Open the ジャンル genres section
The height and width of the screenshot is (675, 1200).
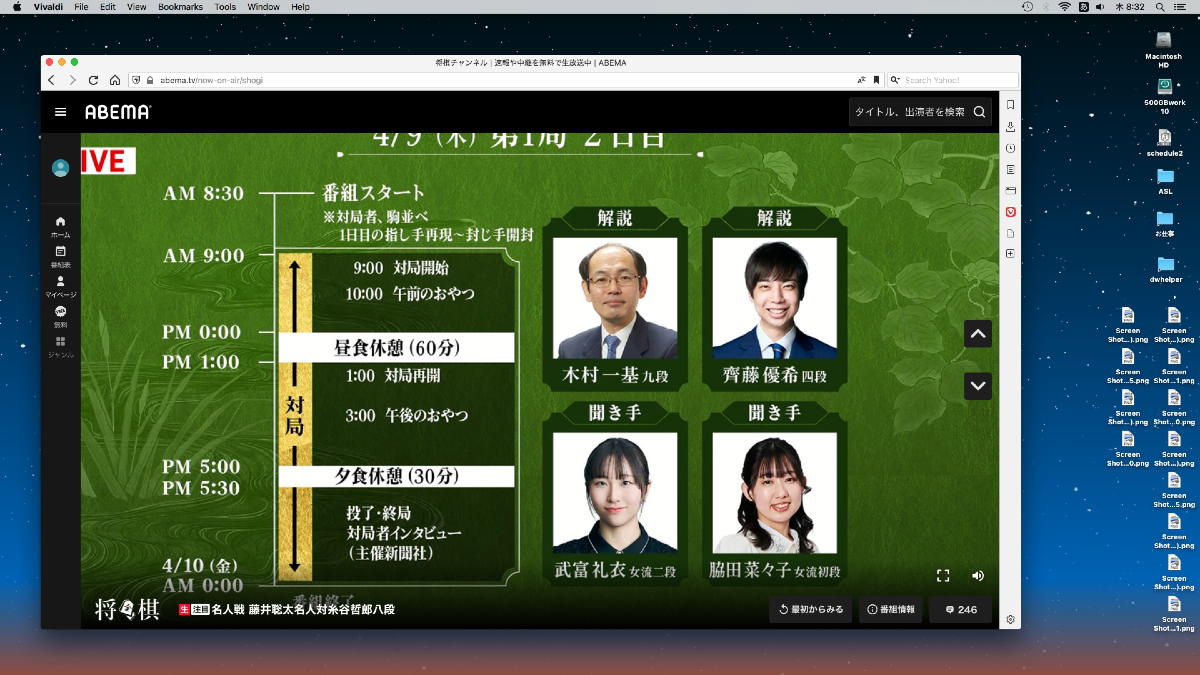click(x=60, y=347)
